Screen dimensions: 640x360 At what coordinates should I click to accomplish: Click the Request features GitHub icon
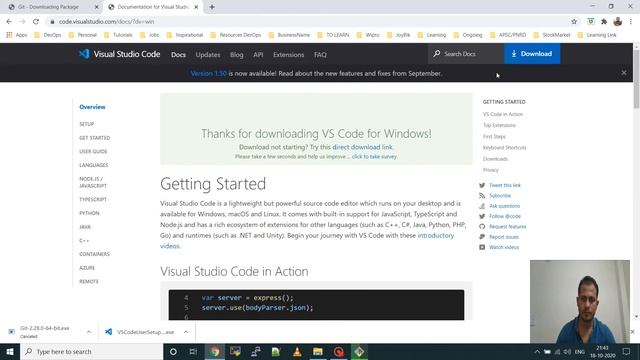tap(482, 227)
